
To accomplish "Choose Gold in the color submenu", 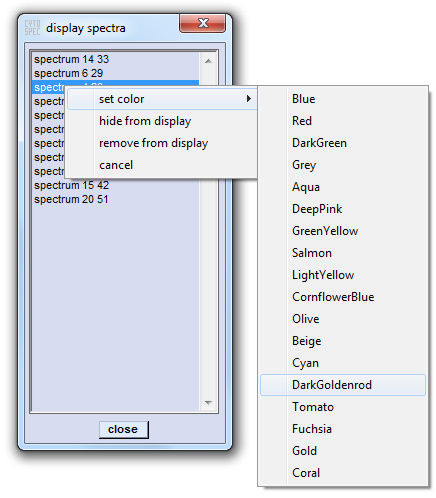I will (343, 451).
